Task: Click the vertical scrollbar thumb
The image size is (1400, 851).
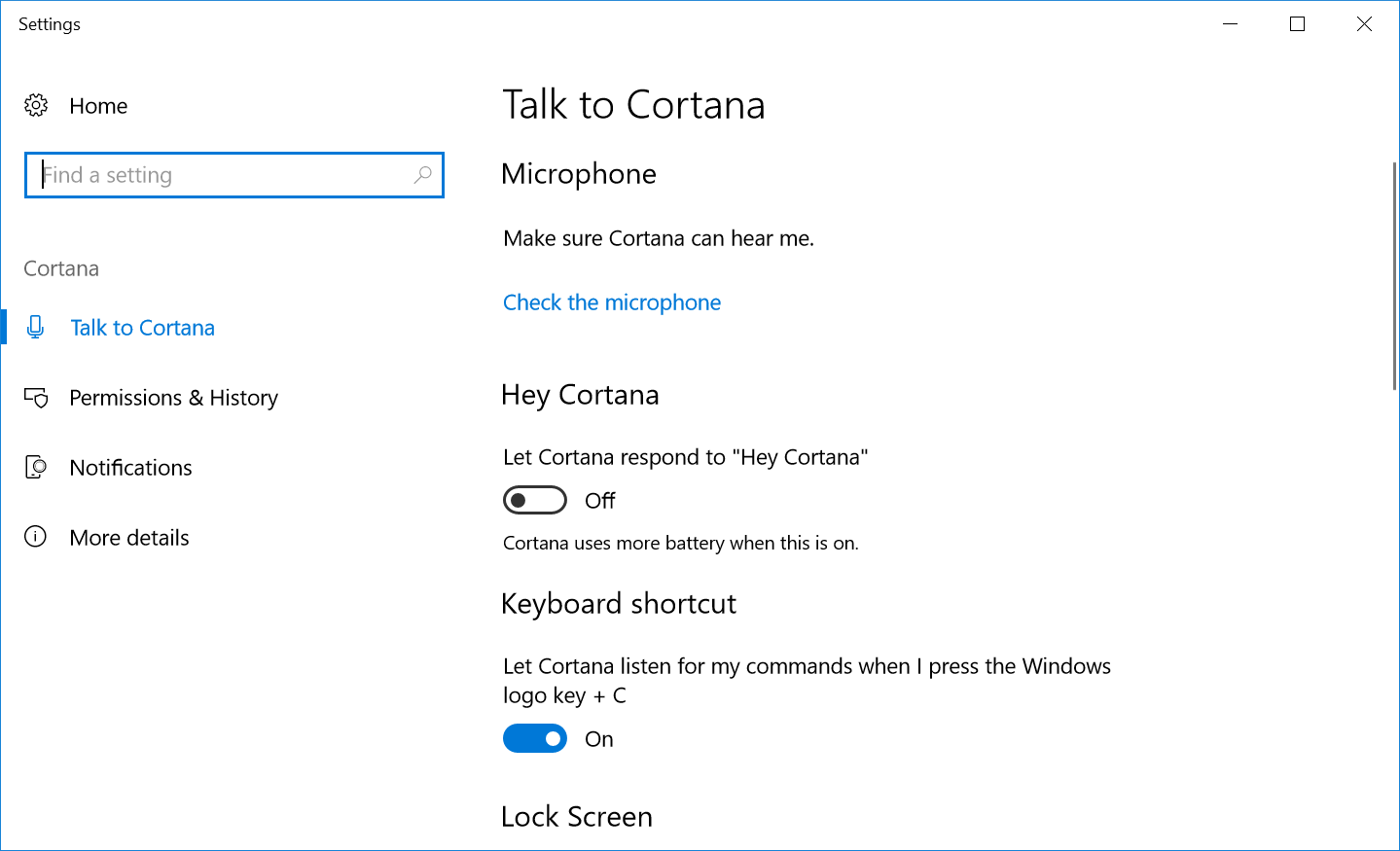Action: (1394, 276)
